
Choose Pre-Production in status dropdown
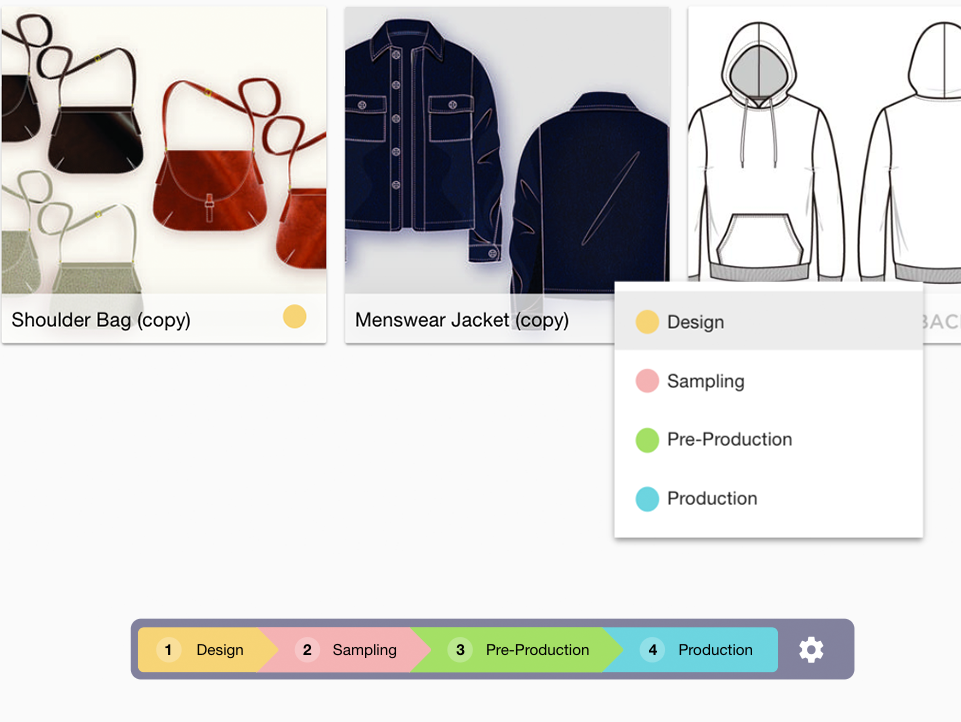tap(769, 439)
